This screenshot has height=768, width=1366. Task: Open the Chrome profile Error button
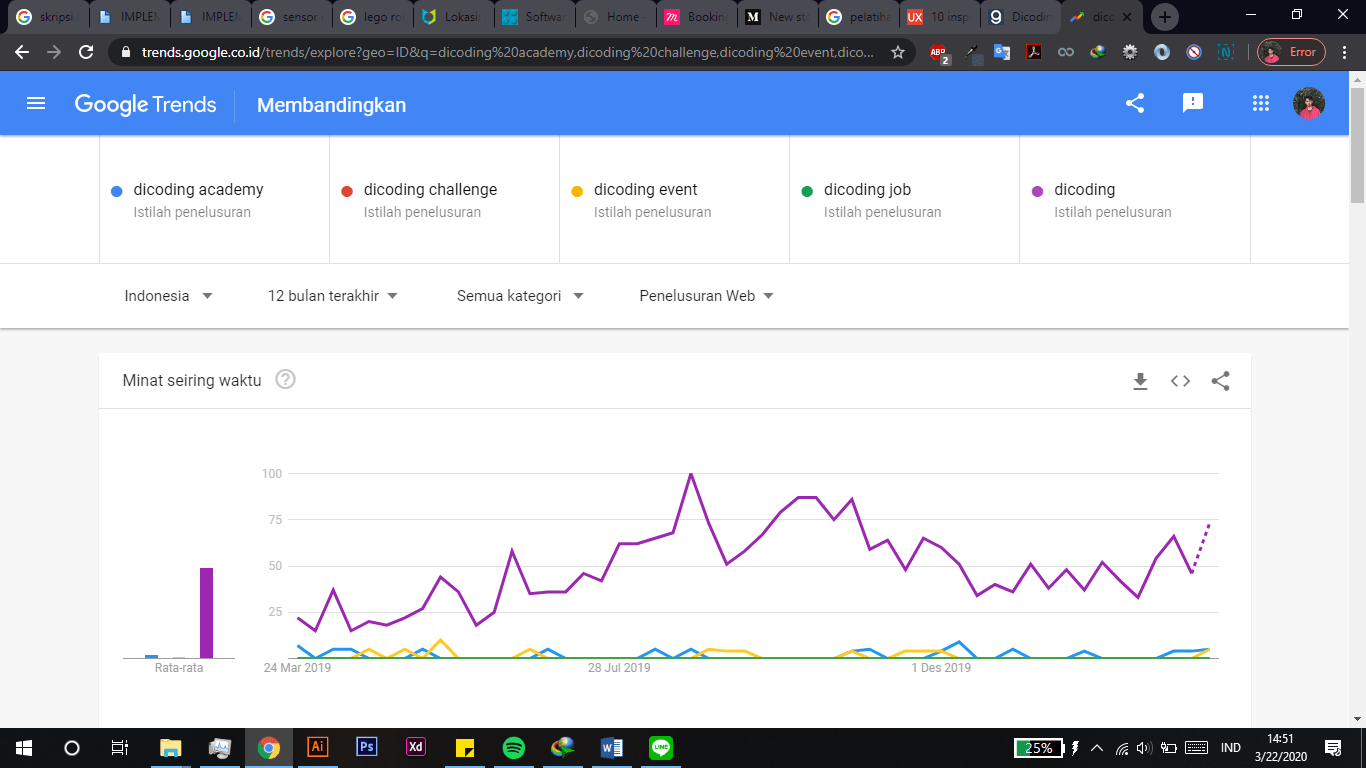coord(1291,52)
